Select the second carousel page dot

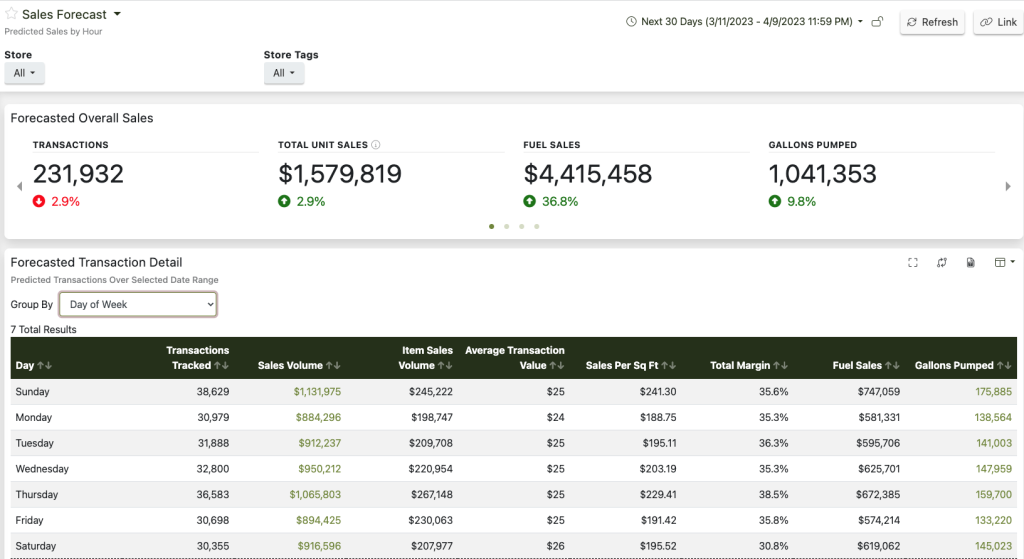coord(507,227)
